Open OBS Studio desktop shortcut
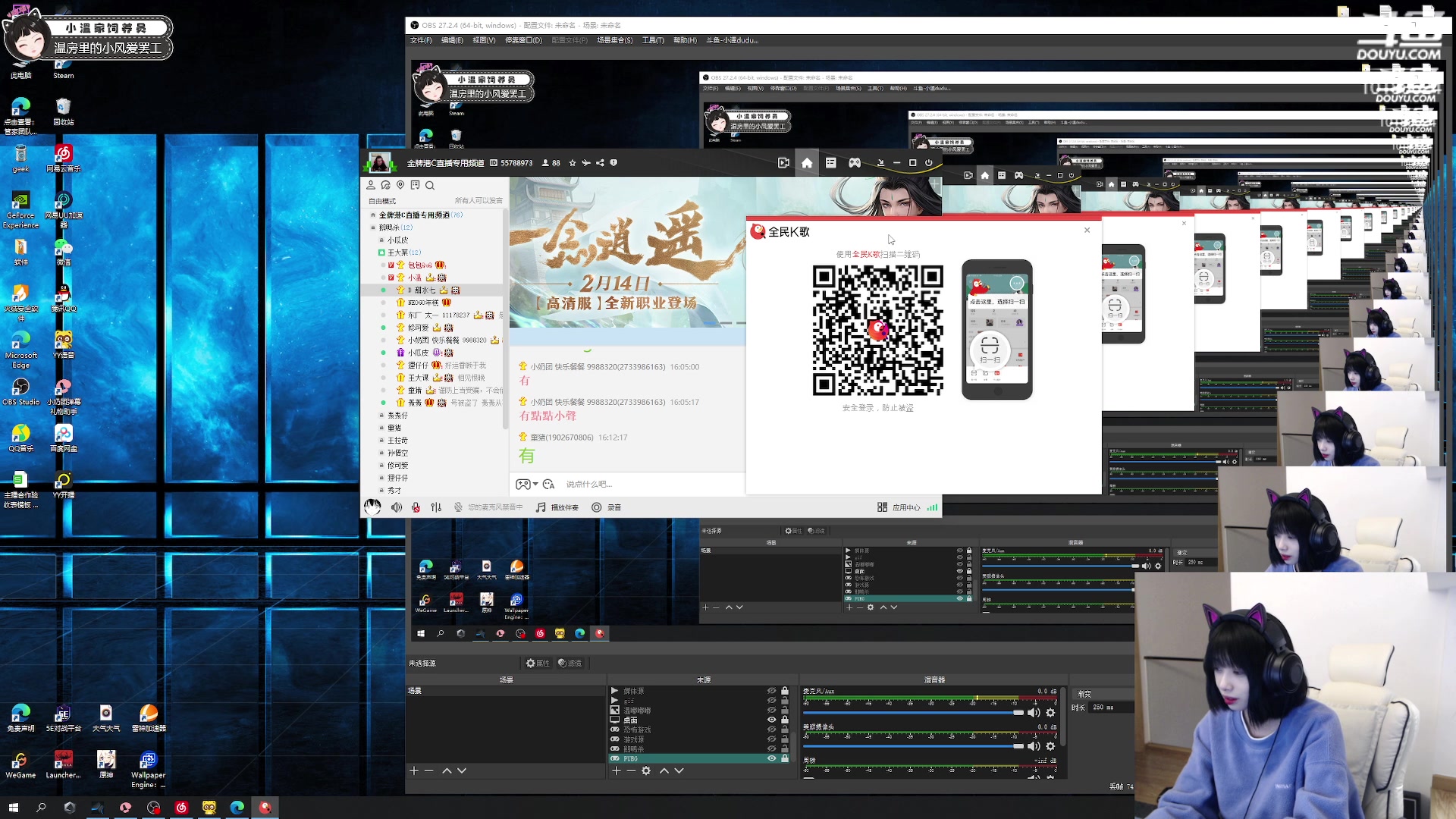The height and width of the screenshot is (819, 1456). pos(20,392)
